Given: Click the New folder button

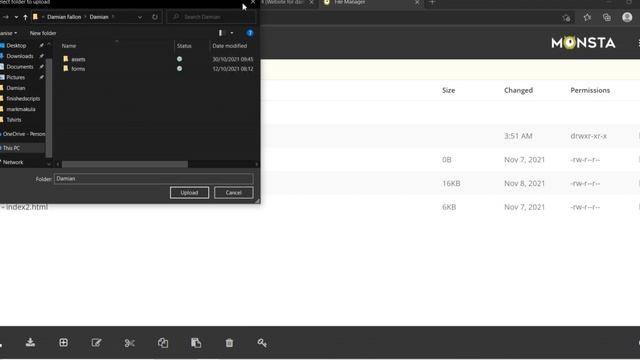Looking at the screenshot, I should 43,33.
